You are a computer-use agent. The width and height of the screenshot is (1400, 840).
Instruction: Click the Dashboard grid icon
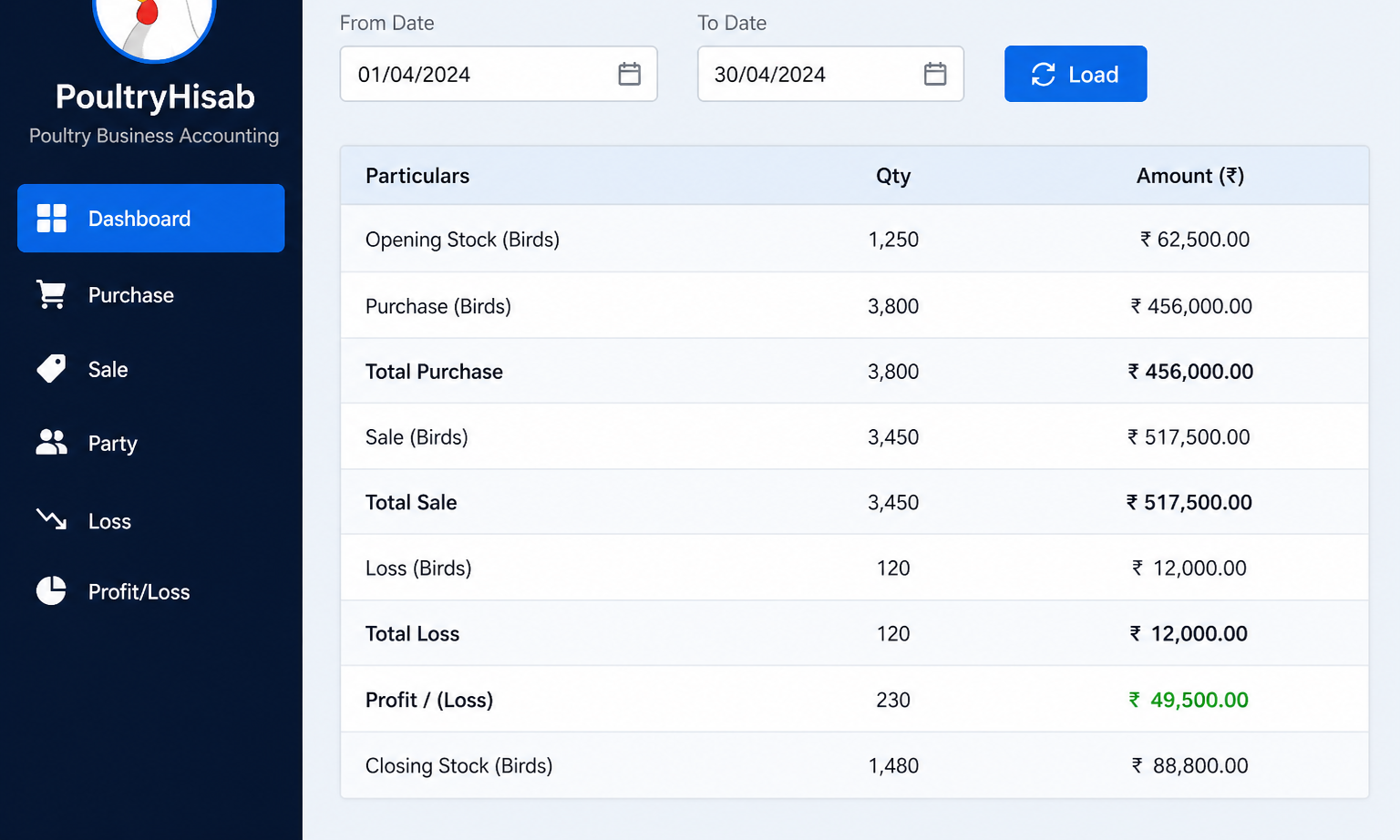point(51,219)
